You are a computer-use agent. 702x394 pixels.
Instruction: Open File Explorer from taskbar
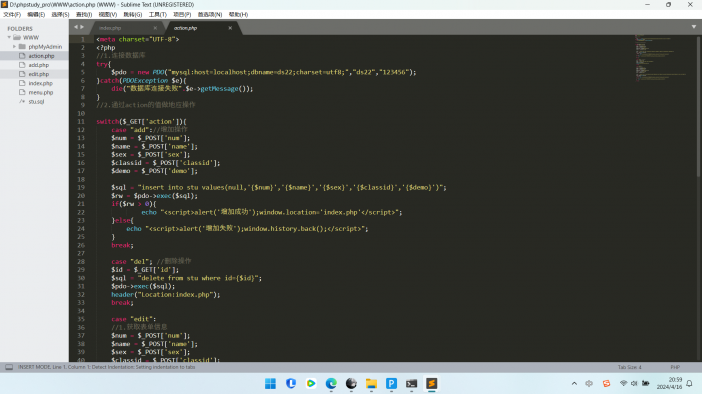(371, 384)
